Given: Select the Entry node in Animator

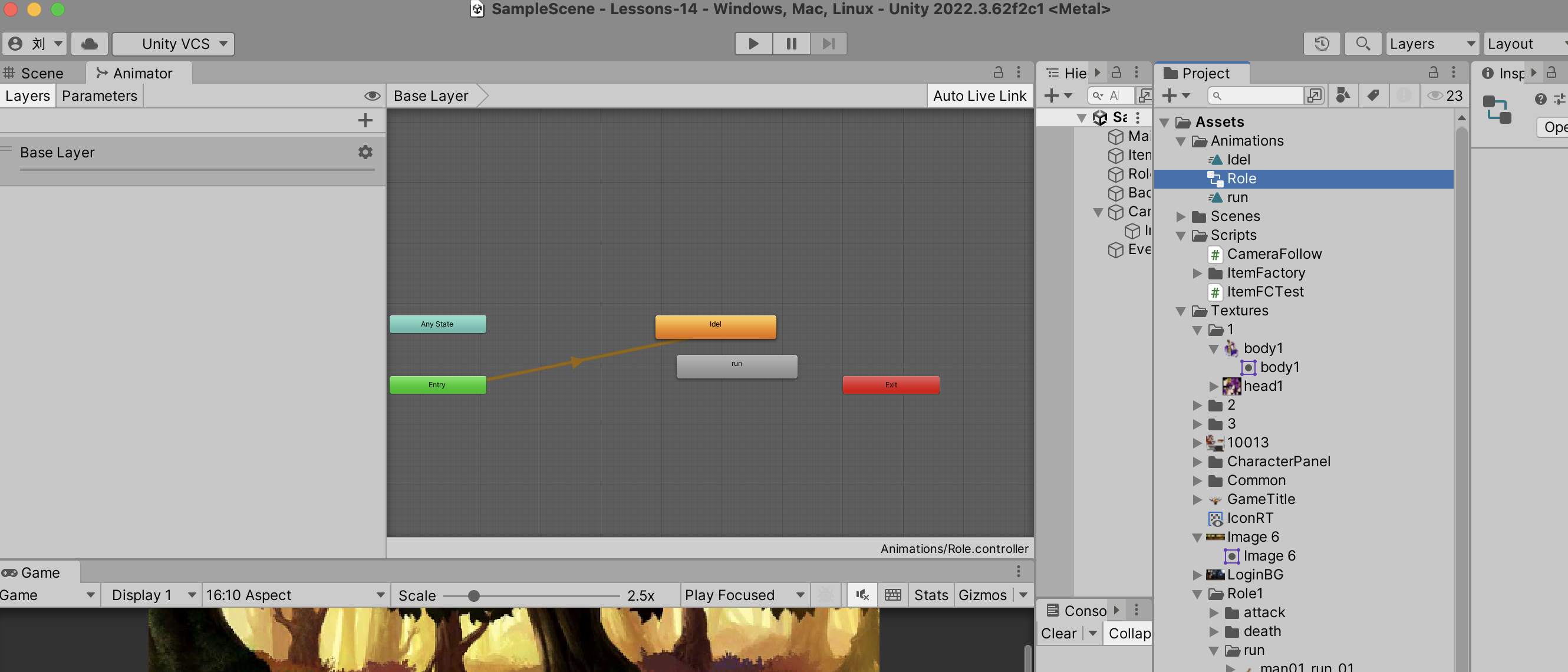Looking at the screenshot, I should click(437, 385).
